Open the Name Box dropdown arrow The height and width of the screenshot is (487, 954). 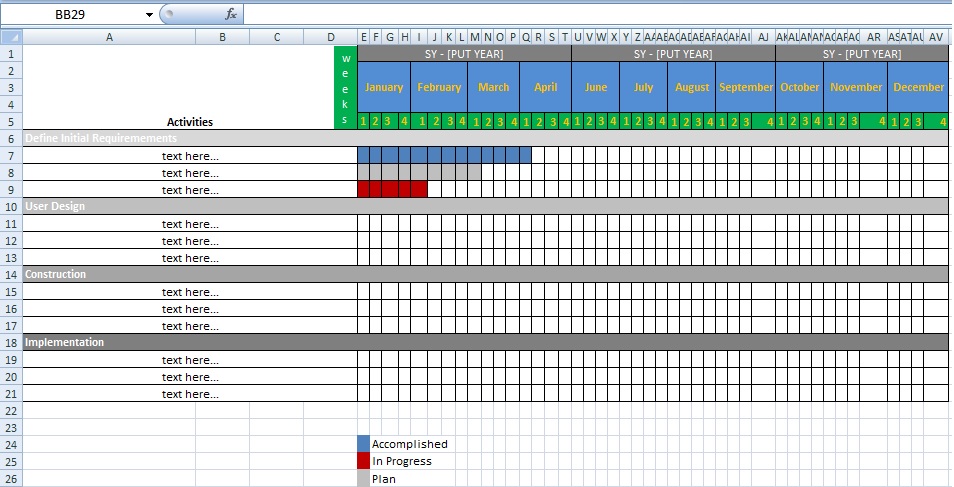pos(150,15)
